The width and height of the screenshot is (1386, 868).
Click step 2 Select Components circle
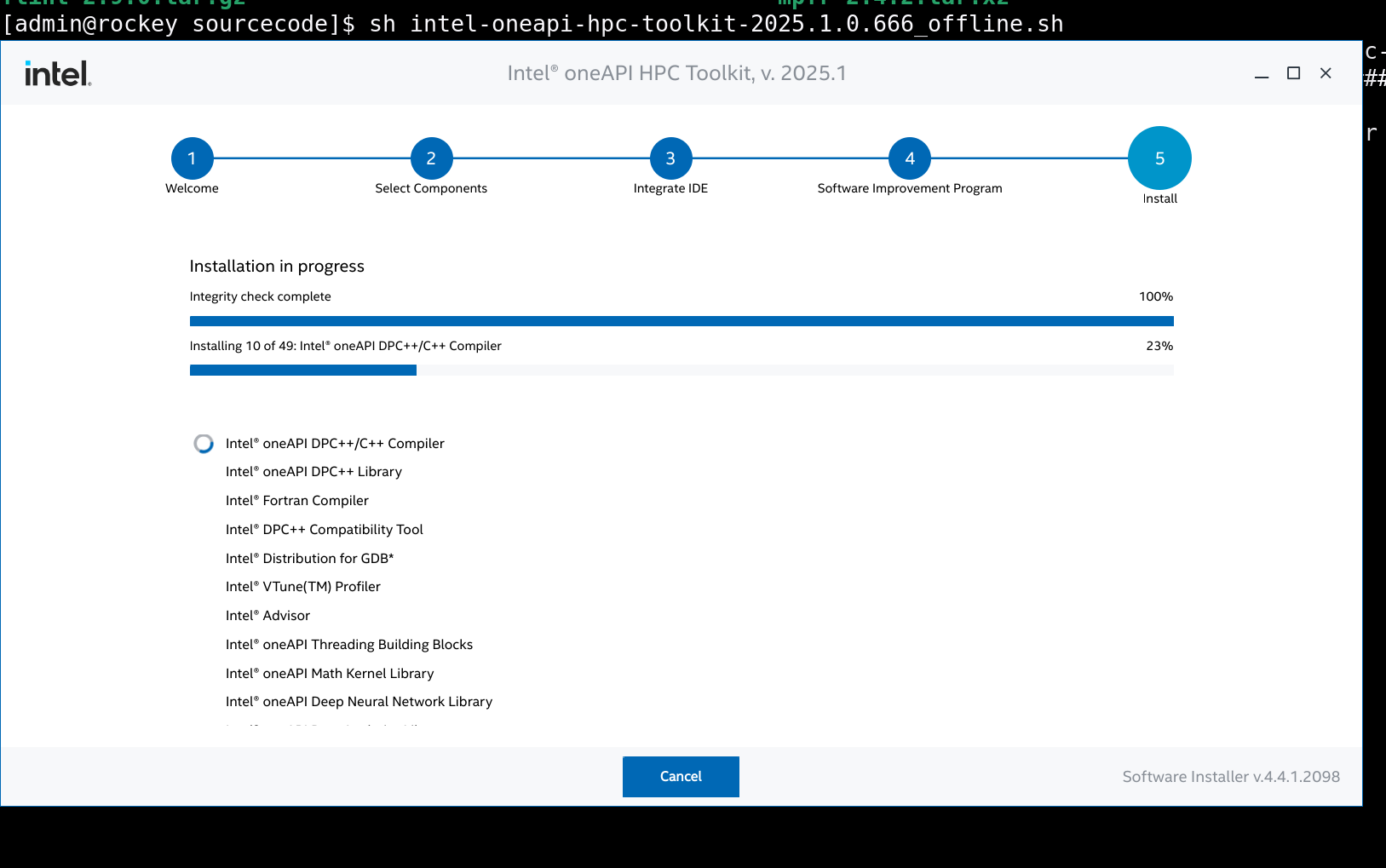click(x=431, y=158)
